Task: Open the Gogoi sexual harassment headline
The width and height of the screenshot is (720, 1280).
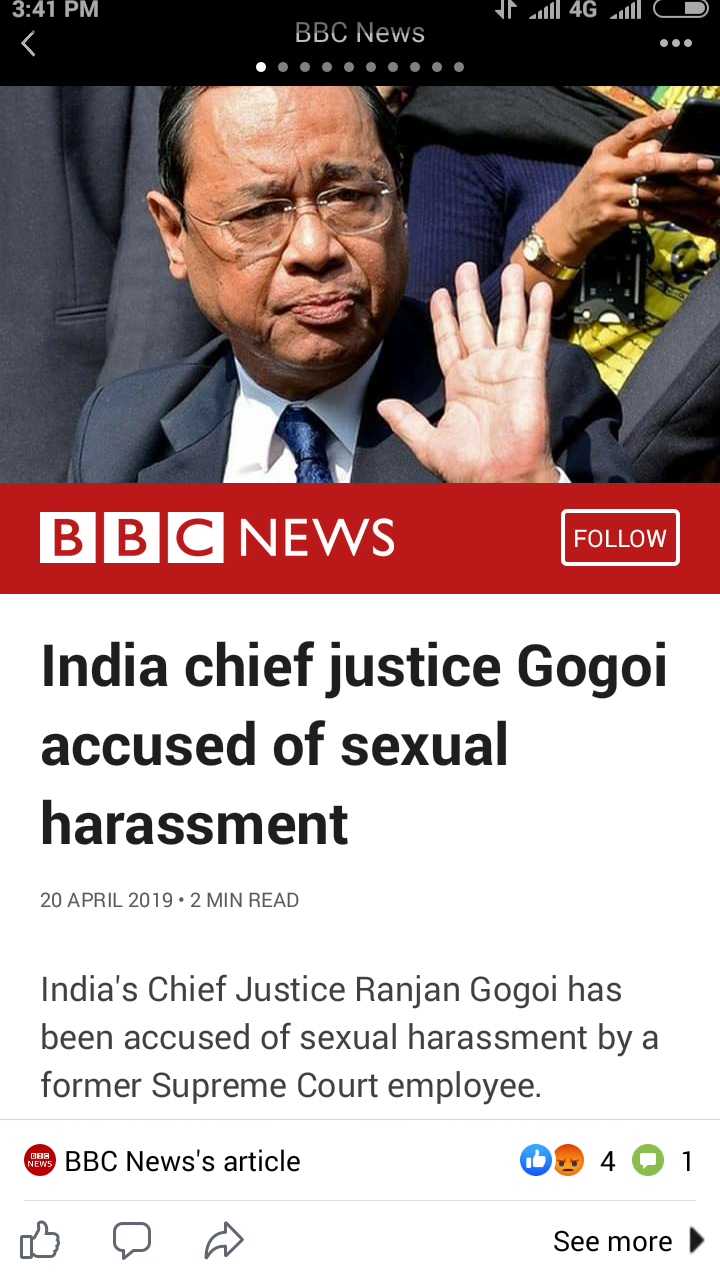Action: point(354,746)
